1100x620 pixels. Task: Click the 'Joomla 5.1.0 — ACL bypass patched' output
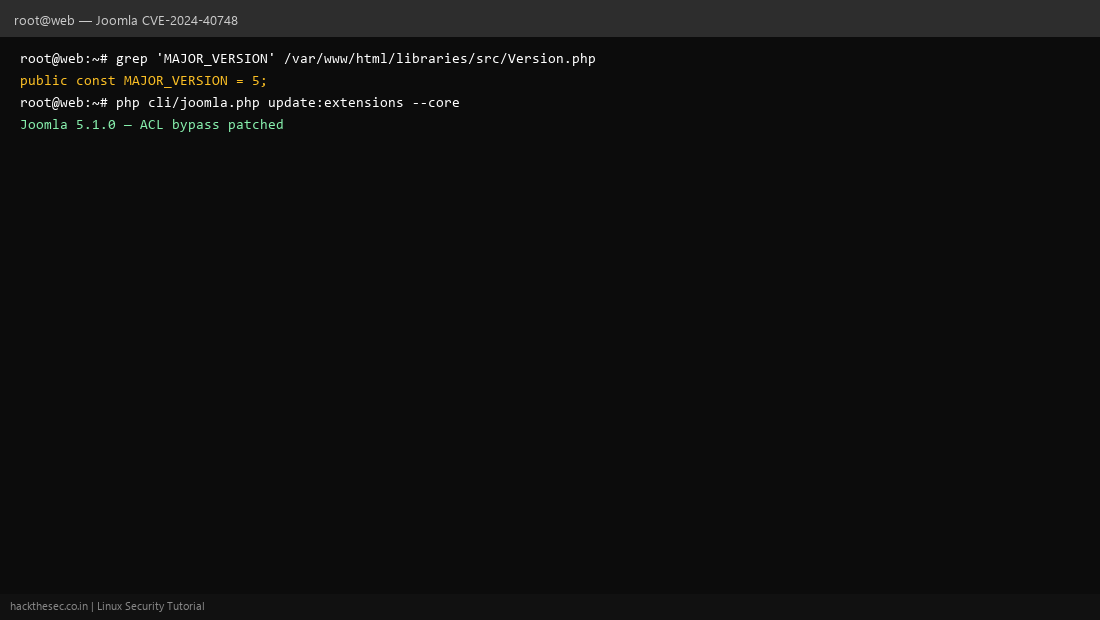point(152,124)
